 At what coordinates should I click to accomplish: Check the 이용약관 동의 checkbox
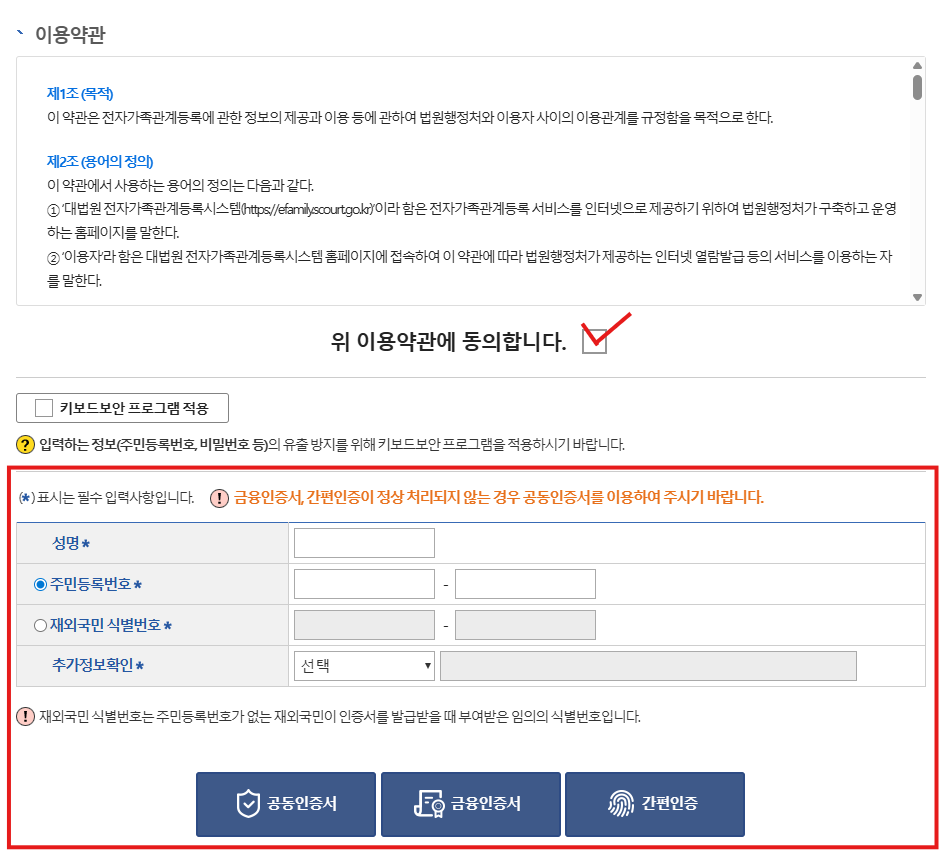(x=594, y=342)
